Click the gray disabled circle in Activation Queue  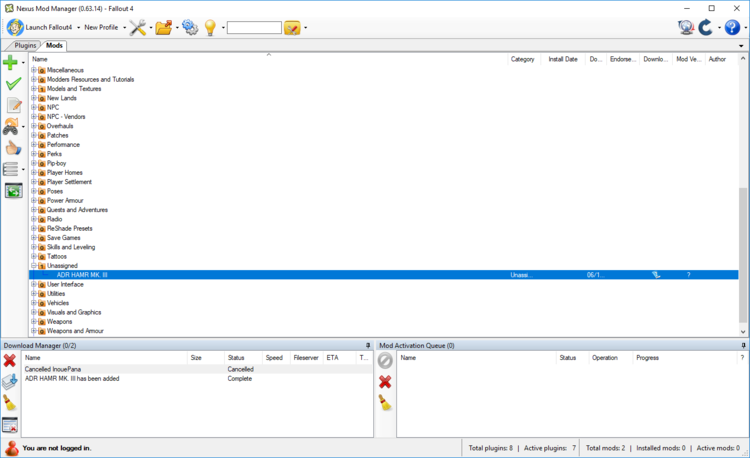[385, 360]
